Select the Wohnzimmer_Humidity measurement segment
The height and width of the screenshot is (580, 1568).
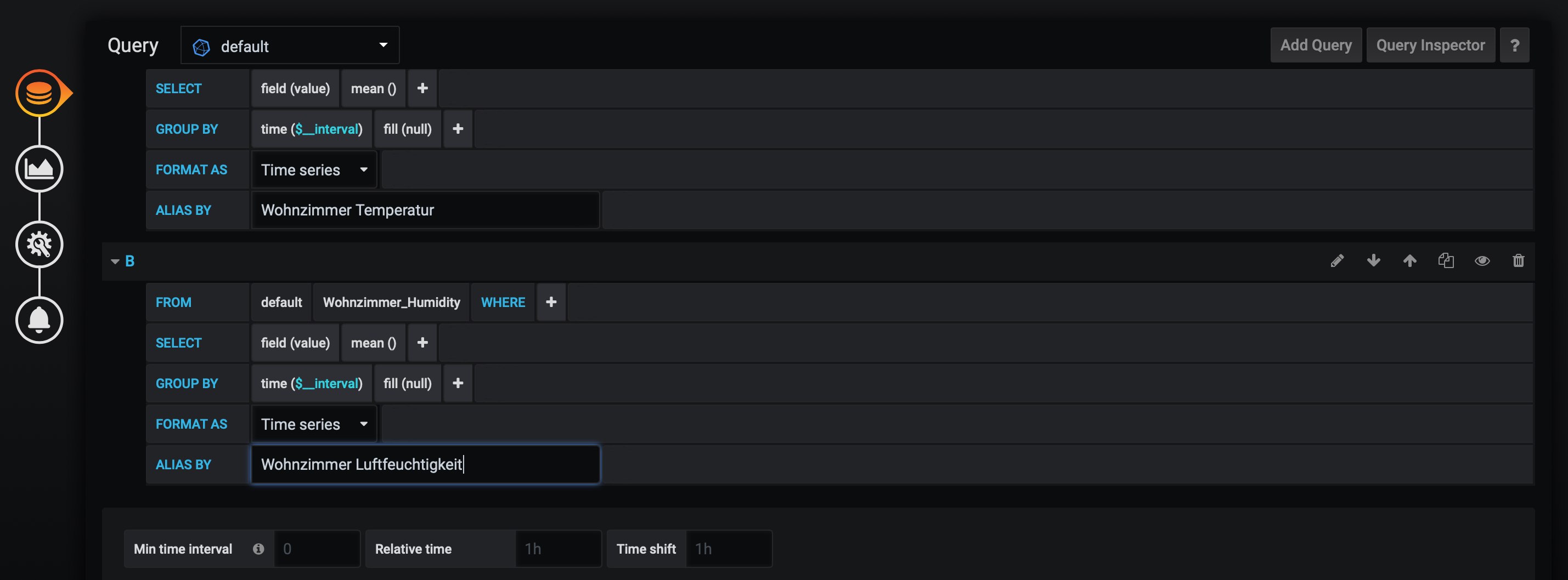coord(391,302)
